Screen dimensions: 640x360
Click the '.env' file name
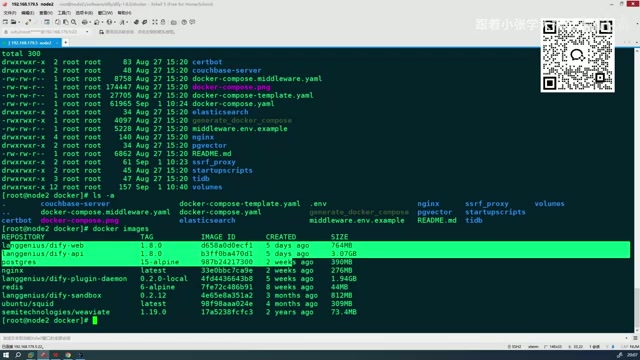click(318, 204)
